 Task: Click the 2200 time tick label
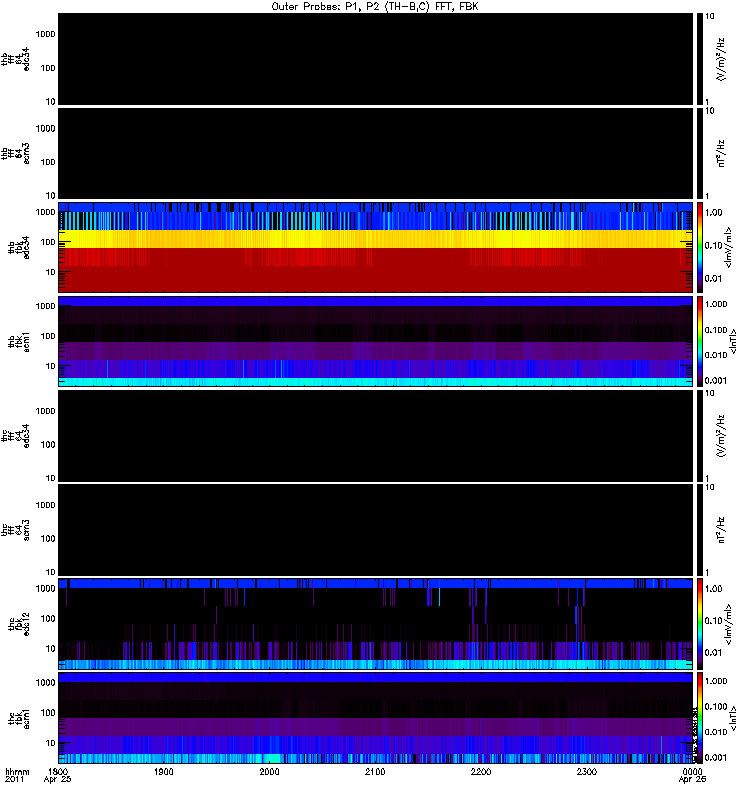pos(481,771)
